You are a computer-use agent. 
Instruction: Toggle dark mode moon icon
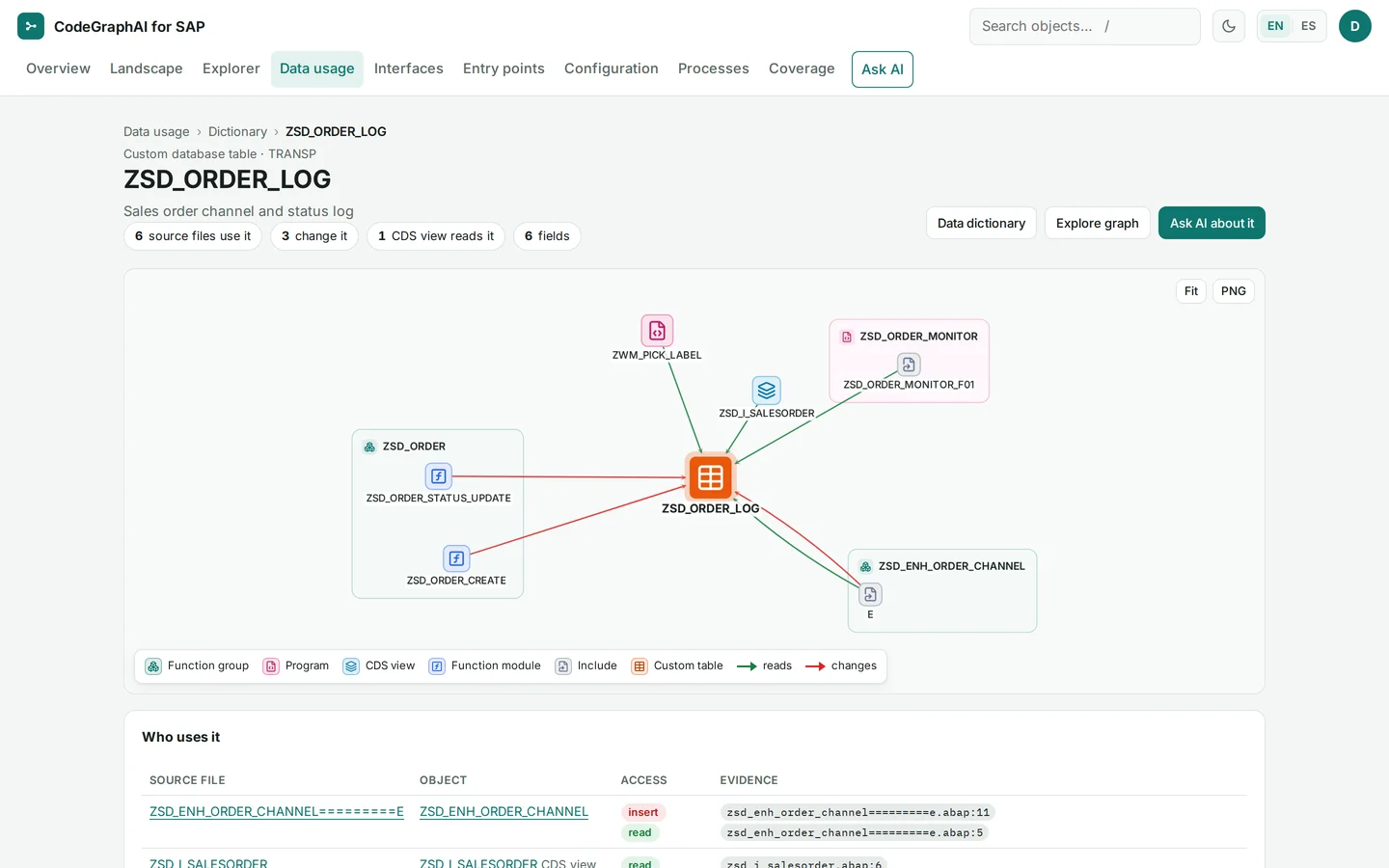pyautogui.click(x=1229, y=26)
